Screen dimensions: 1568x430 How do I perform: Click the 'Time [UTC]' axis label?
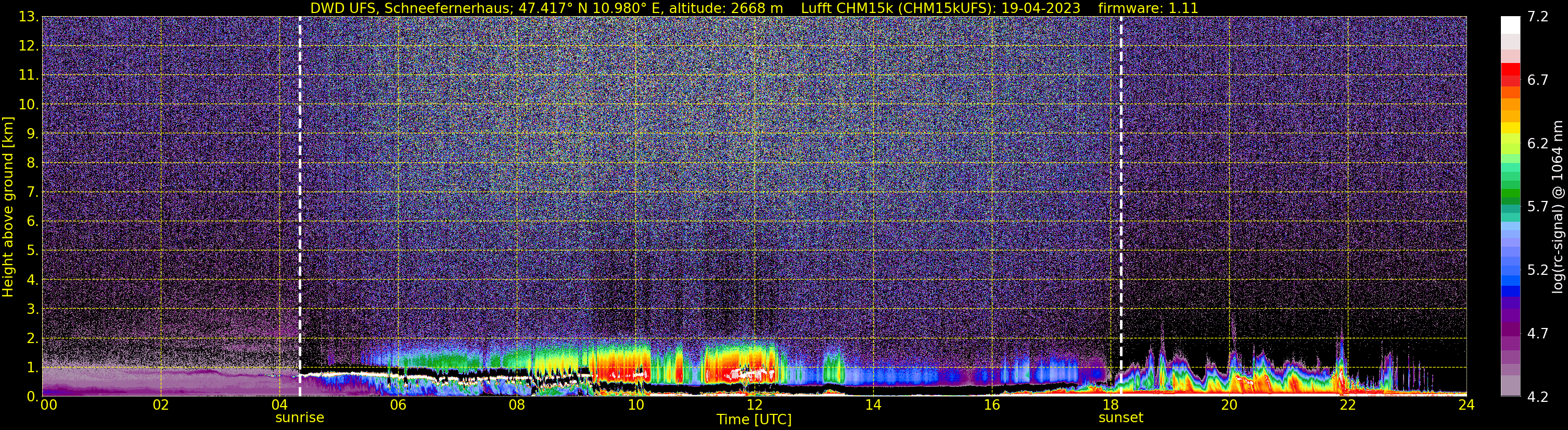click(754, 419)
